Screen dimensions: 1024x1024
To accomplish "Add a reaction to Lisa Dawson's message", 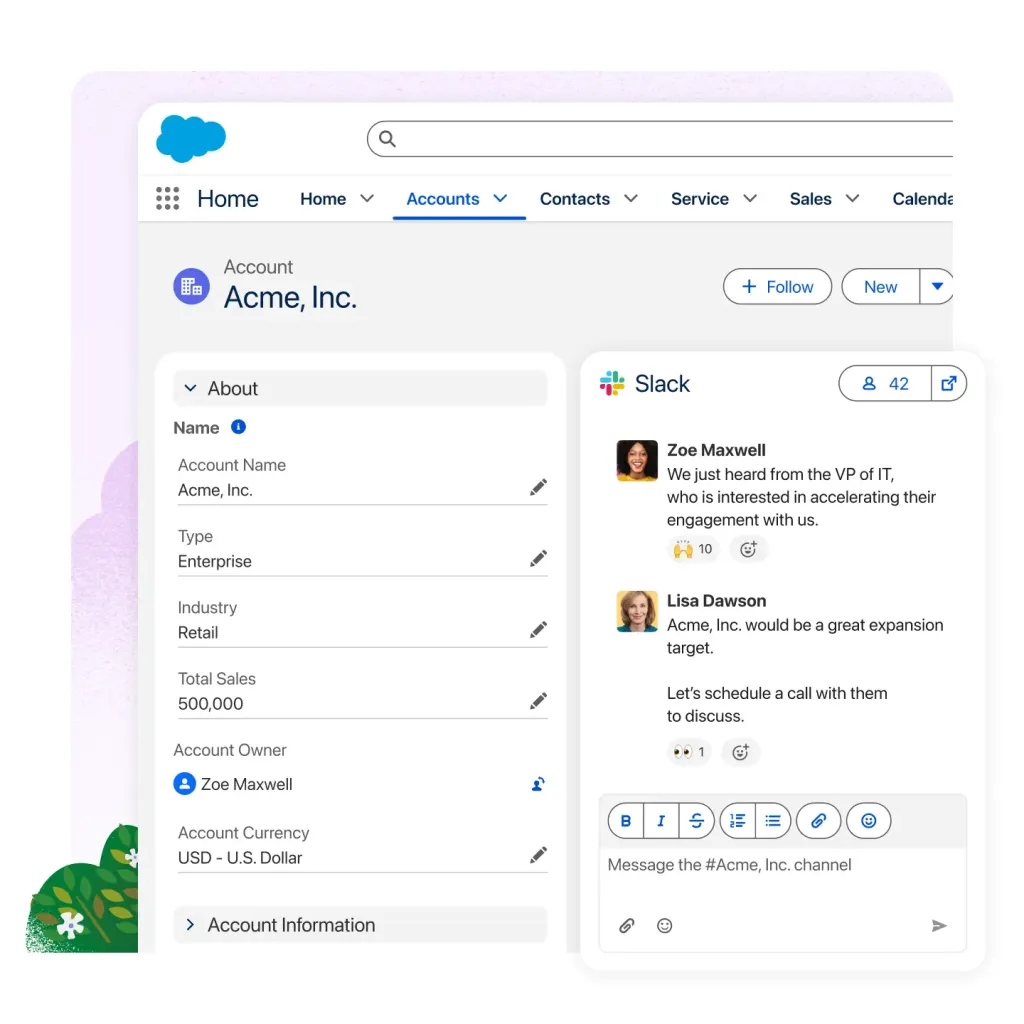I will tap(741, 752).
